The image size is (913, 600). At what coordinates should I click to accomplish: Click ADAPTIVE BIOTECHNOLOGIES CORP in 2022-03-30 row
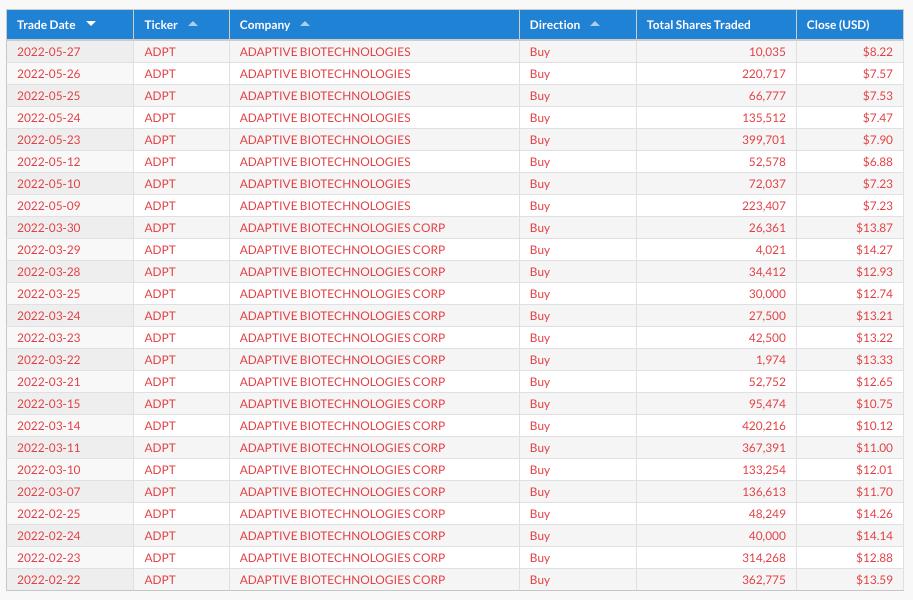point(342,228)
